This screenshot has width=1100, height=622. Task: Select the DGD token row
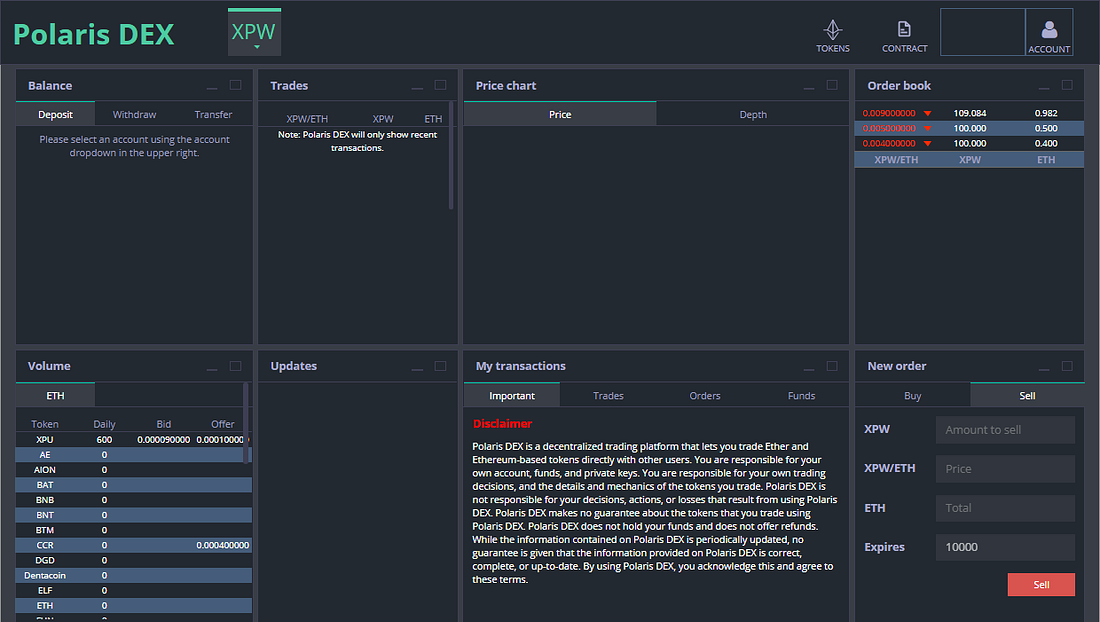pos(133,560)
